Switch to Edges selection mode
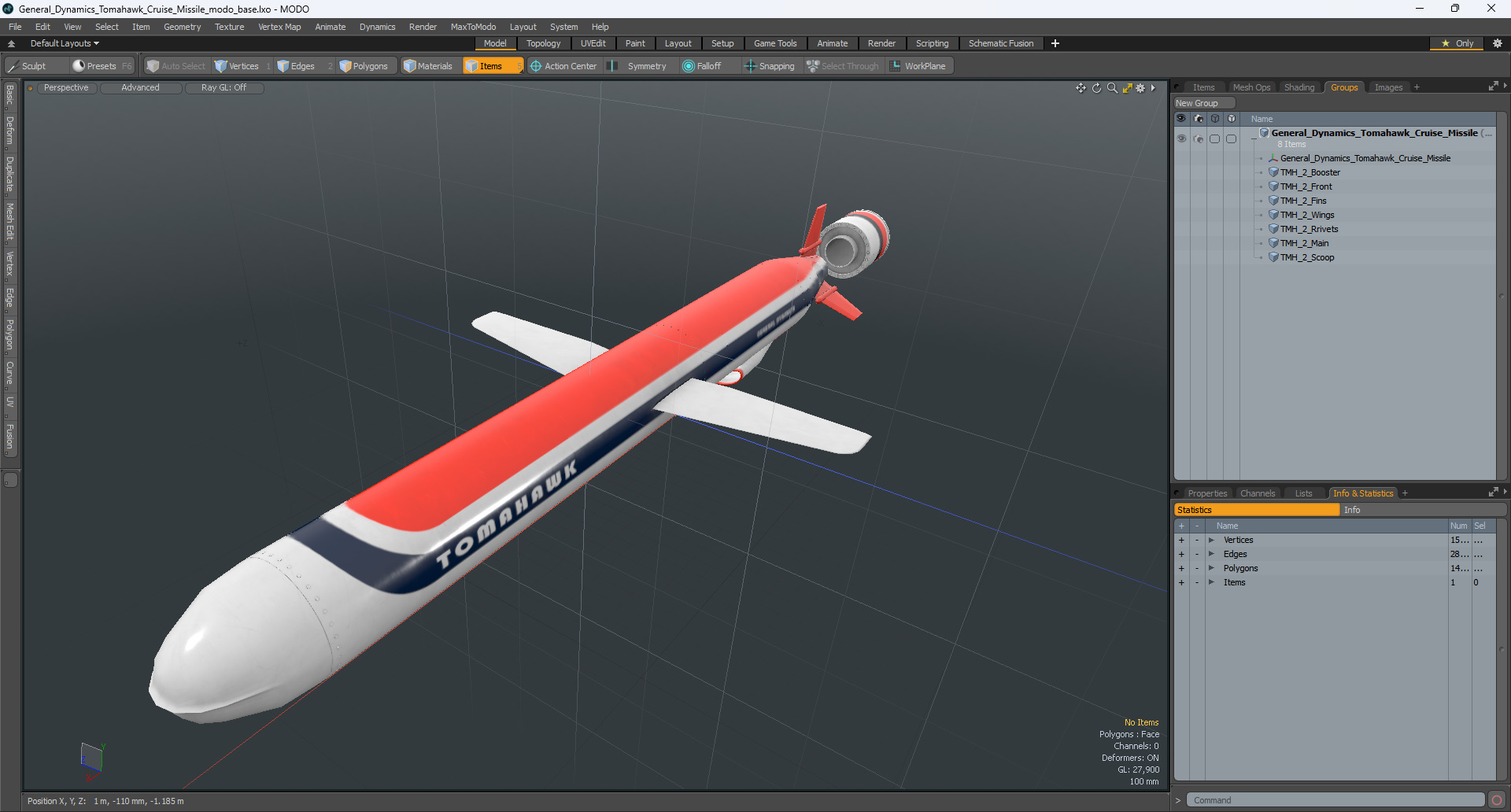Image resolution: width=1511 pixels, height=812 pixels. tap(302, 66)
